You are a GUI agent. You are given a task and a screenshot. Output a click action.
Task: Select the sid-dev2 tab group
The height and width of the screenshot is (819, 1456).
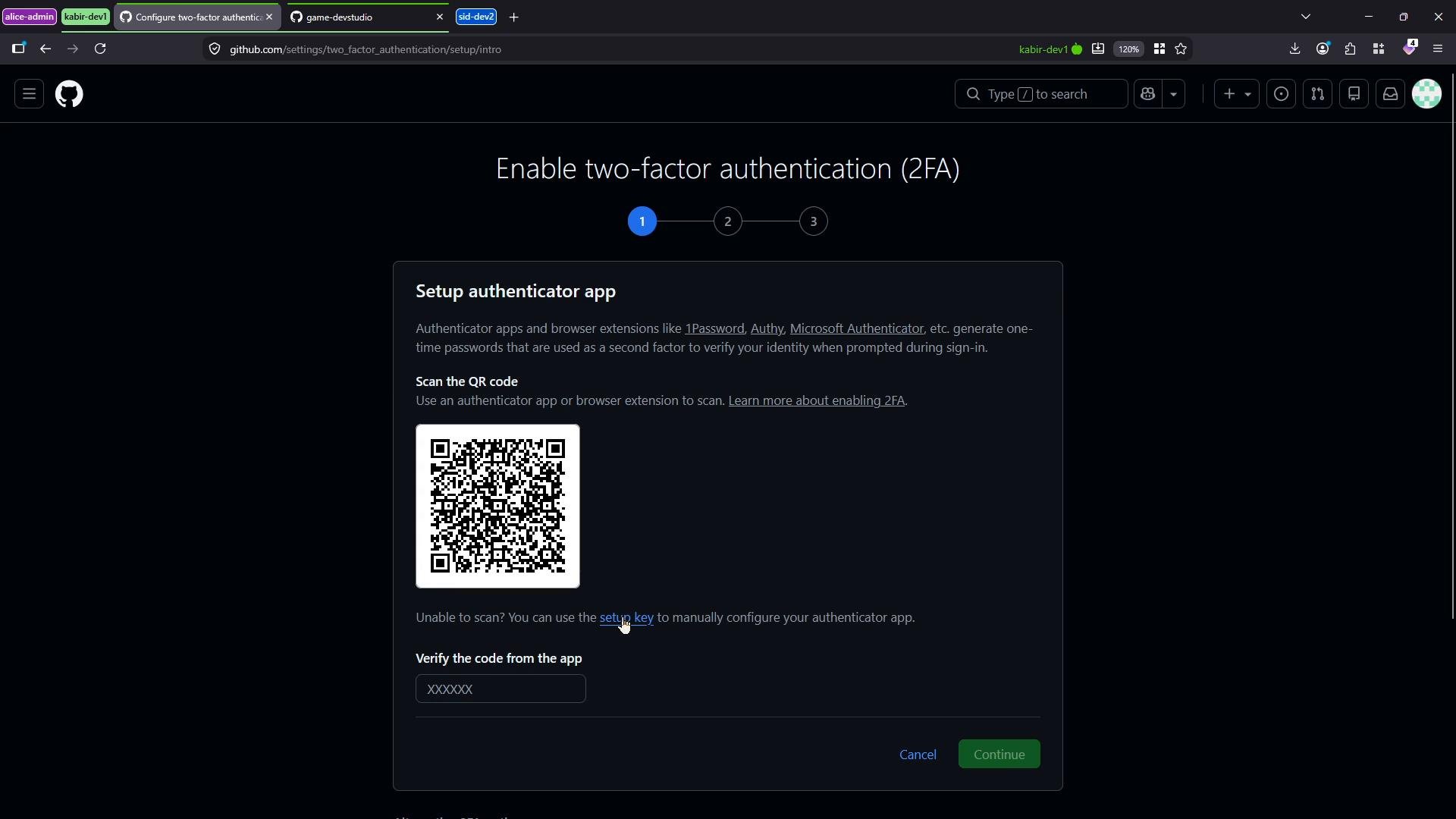pyautogui.click(x=476, y=17)
